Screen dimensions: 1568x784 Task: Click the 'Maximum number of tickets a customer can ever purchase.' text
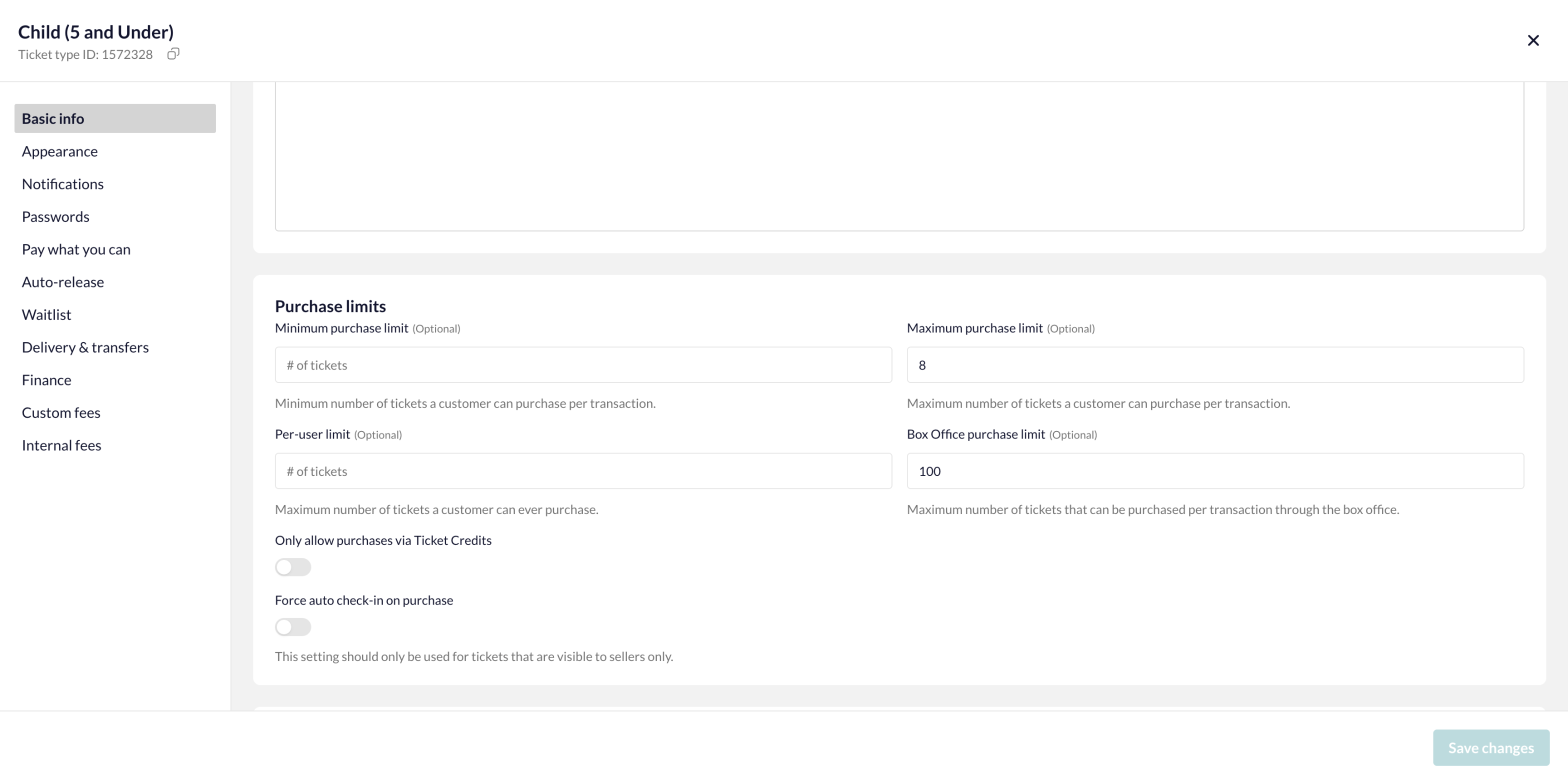pyautogui.click(x=436, y=509)
